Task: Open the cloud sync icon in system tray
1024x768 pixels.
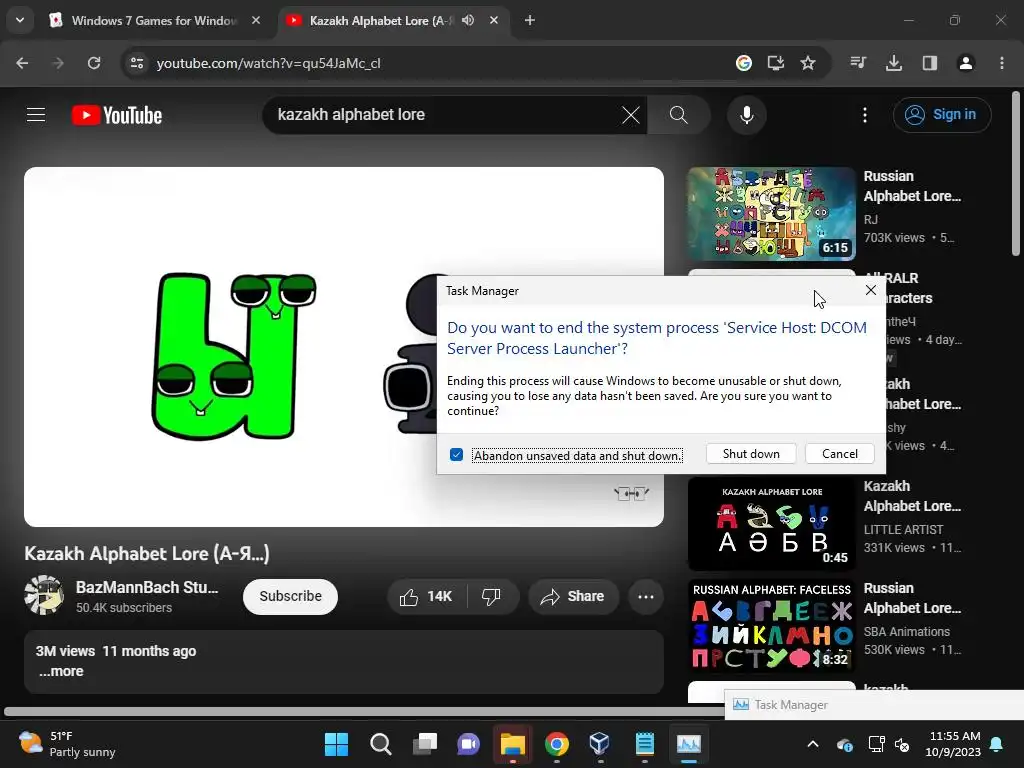Action: pos(844,744)
